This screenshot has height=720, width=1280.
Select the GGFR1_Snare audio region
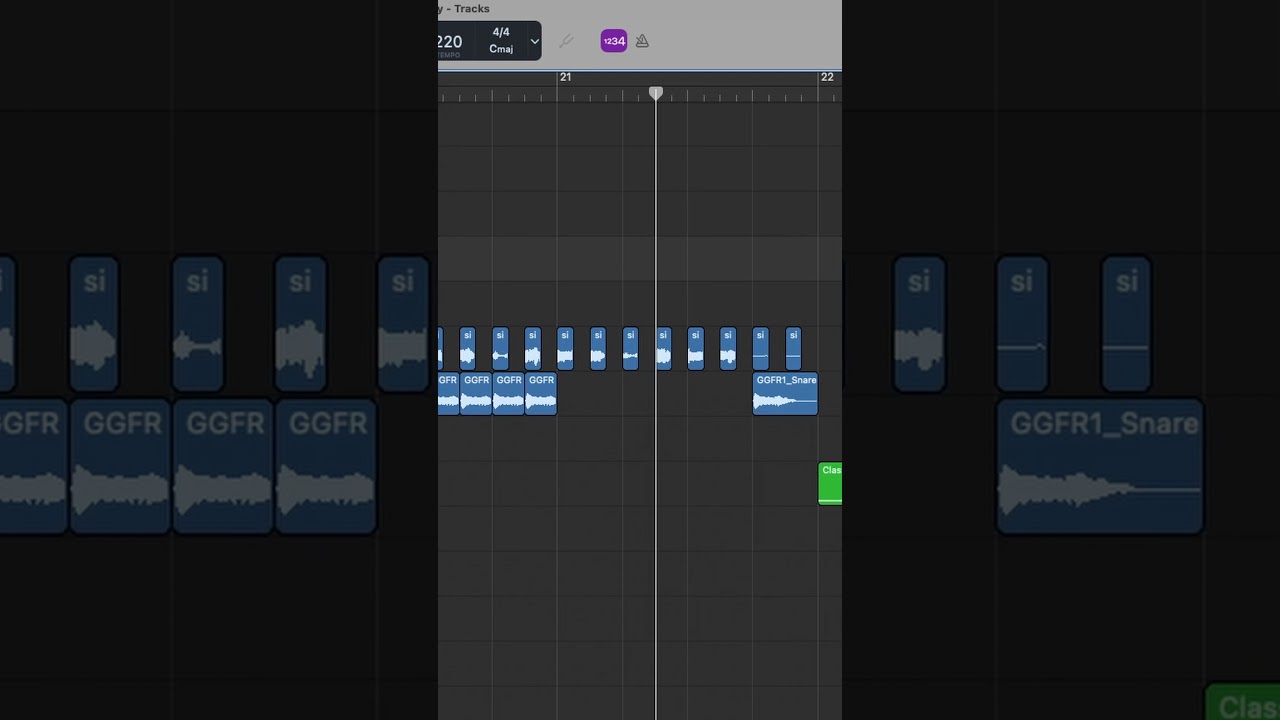click(785, 393)
